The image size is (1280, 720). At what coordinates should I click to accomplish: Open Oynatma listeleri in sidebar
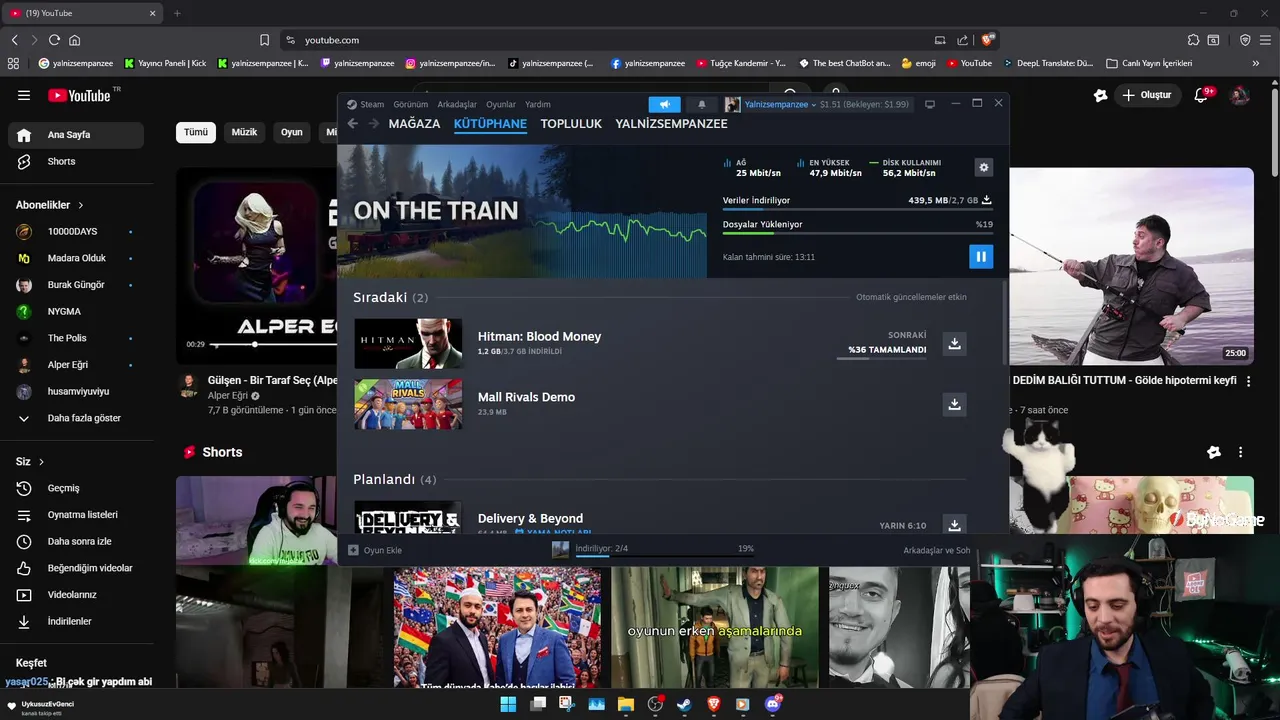[x=76, y=515]
